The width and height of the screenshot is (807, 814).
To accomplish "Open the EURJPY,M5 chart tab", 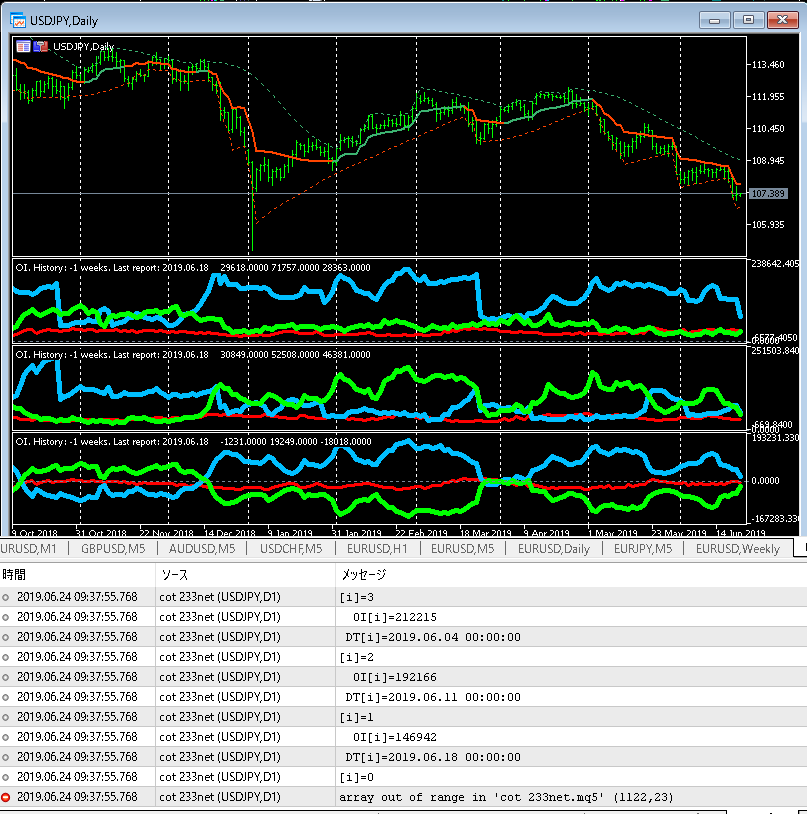I will (x=645, y=548).
